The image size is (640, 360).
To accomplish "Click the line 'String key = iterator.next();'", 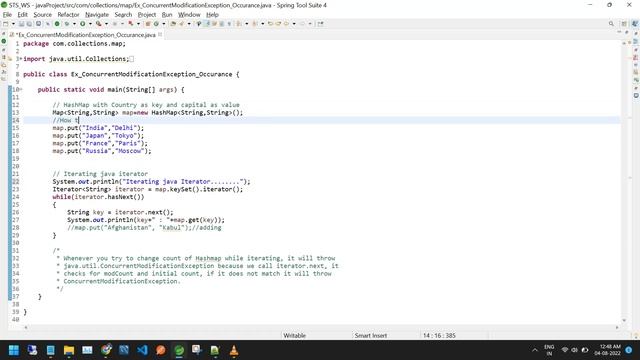I will pyautogui.click(x=120, y=212).
